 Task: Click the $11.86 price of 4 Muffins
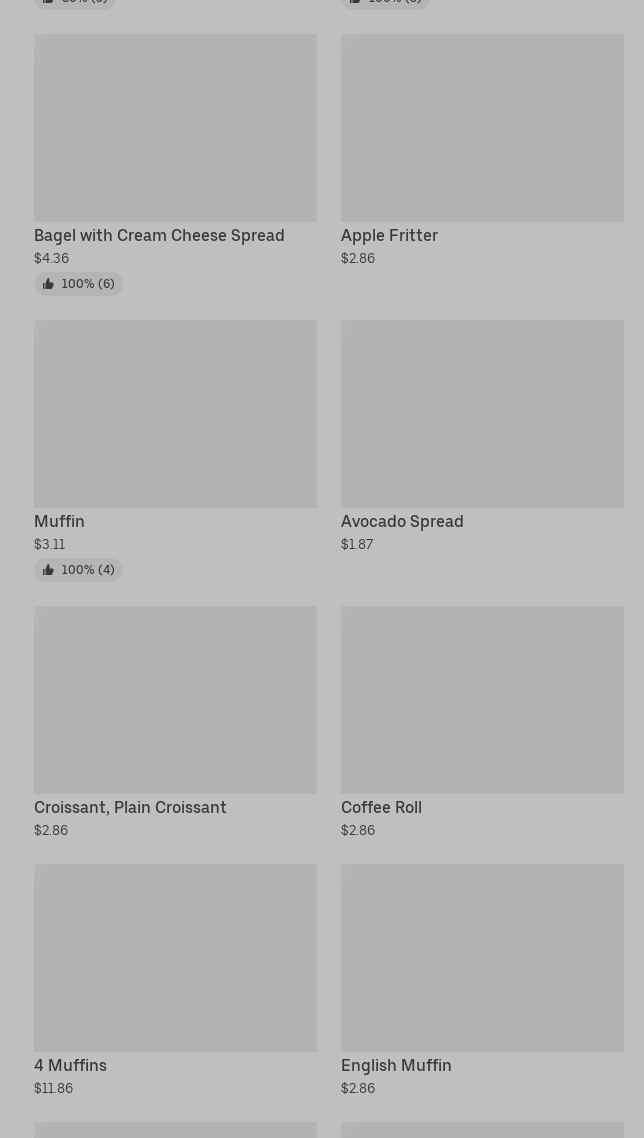point(53,1089)
